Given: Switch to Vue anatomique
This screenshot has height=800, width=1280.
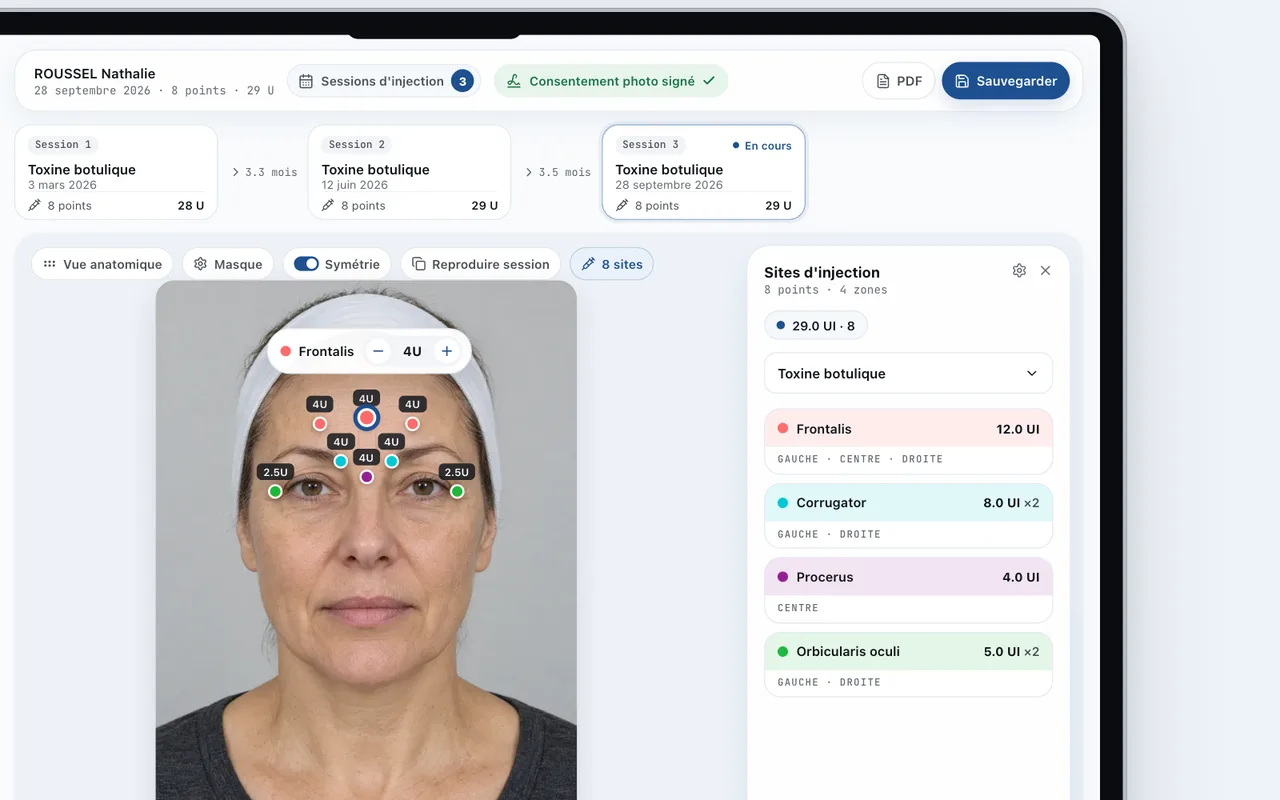Looking at the screenshot, I should click(x=102, y=264).
